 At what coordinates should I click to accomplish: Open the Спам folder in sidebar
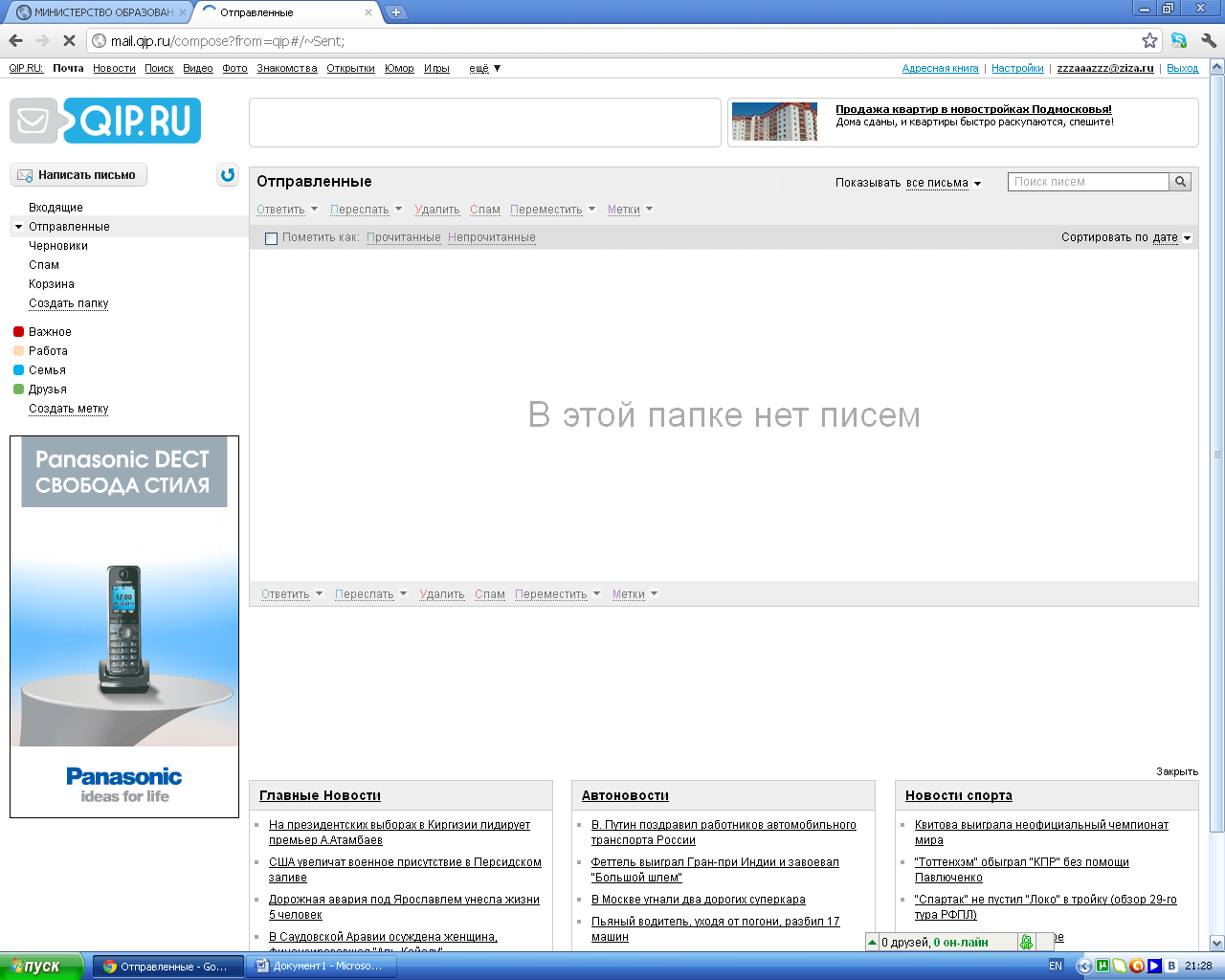44,265
